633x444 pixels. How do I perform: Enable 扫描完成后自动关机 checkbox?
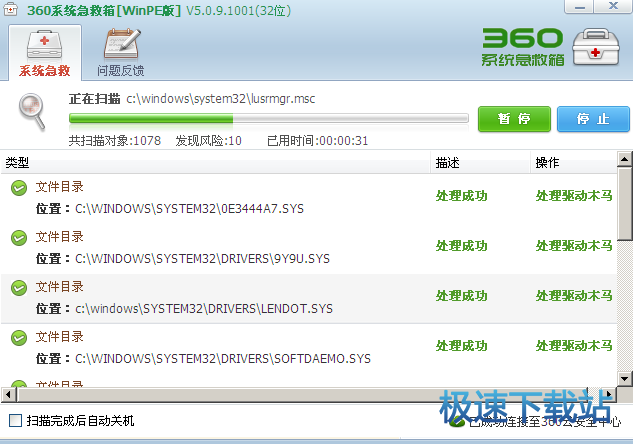[15, 421]
